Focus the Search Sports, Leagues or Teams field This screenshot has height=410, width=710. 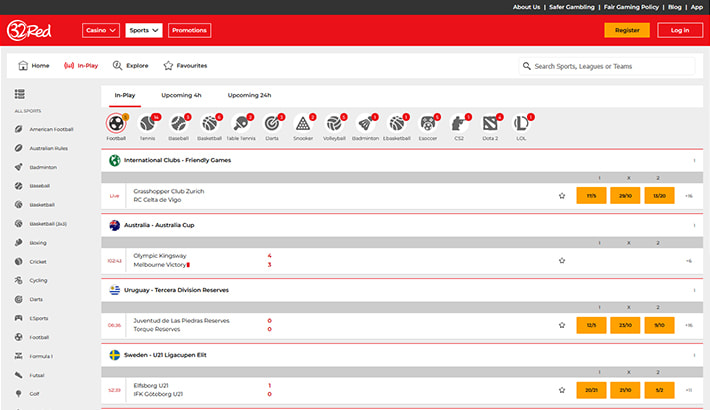(607, 66)
